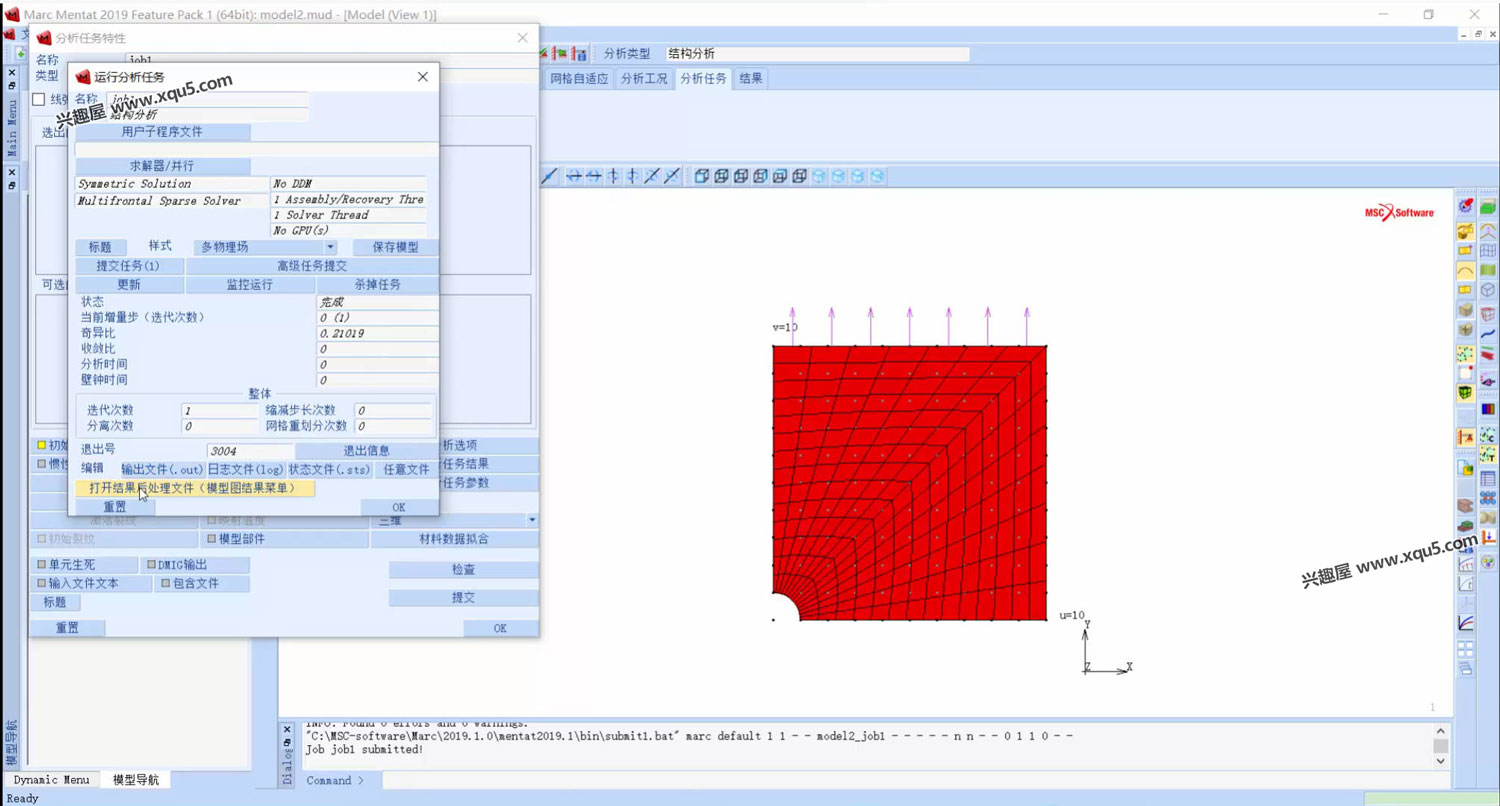
Task: Select Dynamic Menu tab at bottom
Action: click(x=52, y=780)
